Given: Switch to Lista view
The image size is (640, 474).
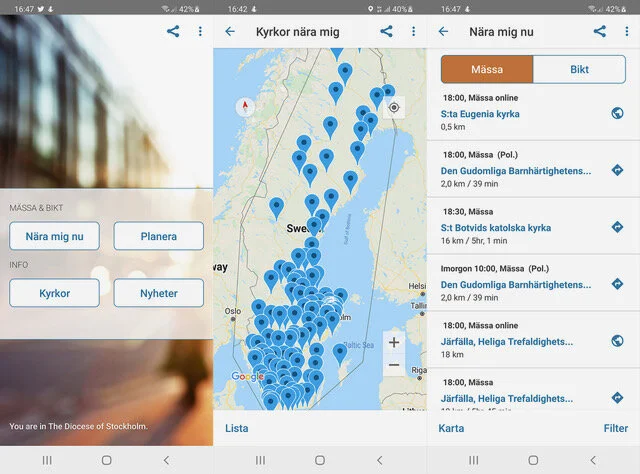Looking at the screenshot, I should coord(237,428).
